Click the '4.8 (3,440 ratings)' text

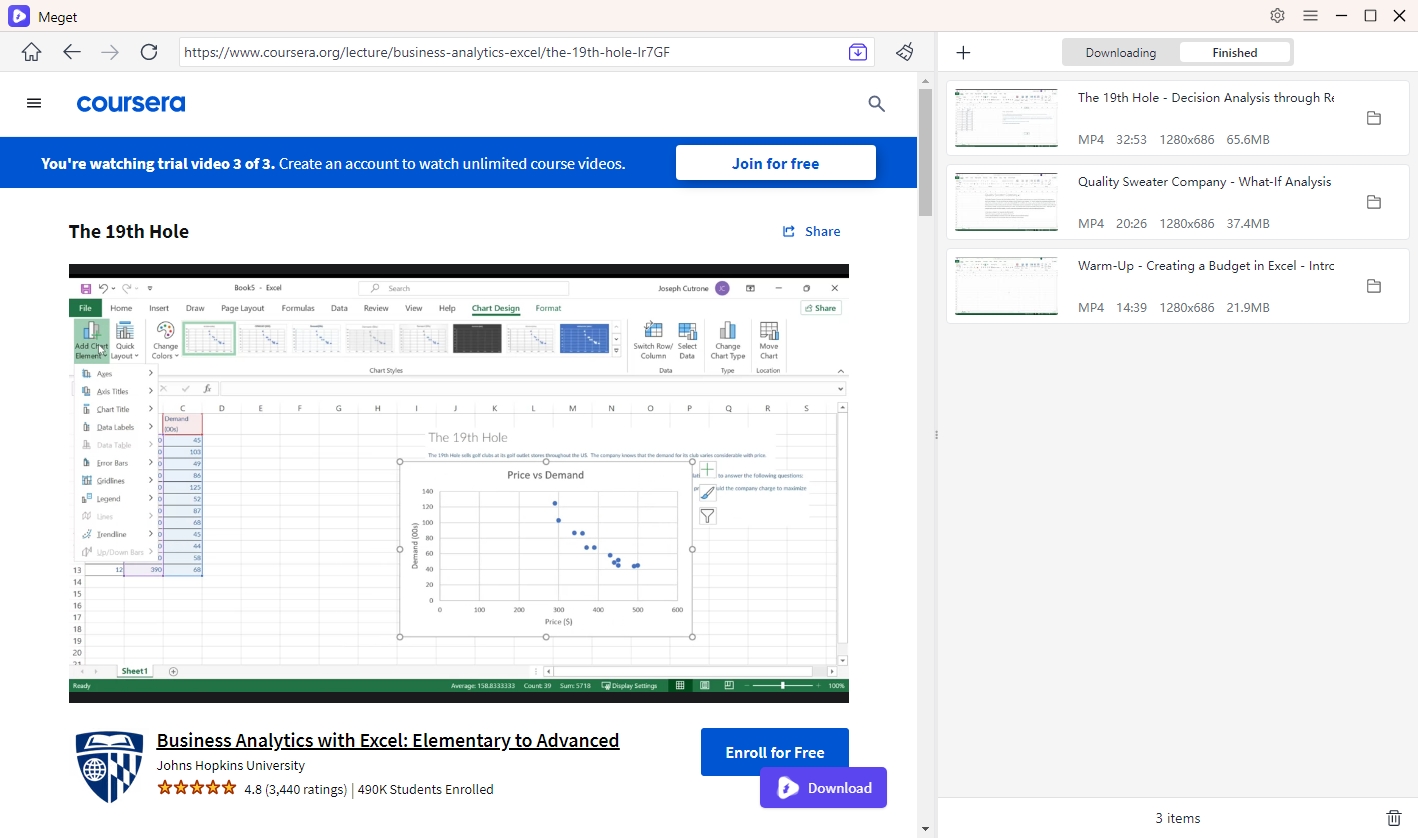(296, 789)
